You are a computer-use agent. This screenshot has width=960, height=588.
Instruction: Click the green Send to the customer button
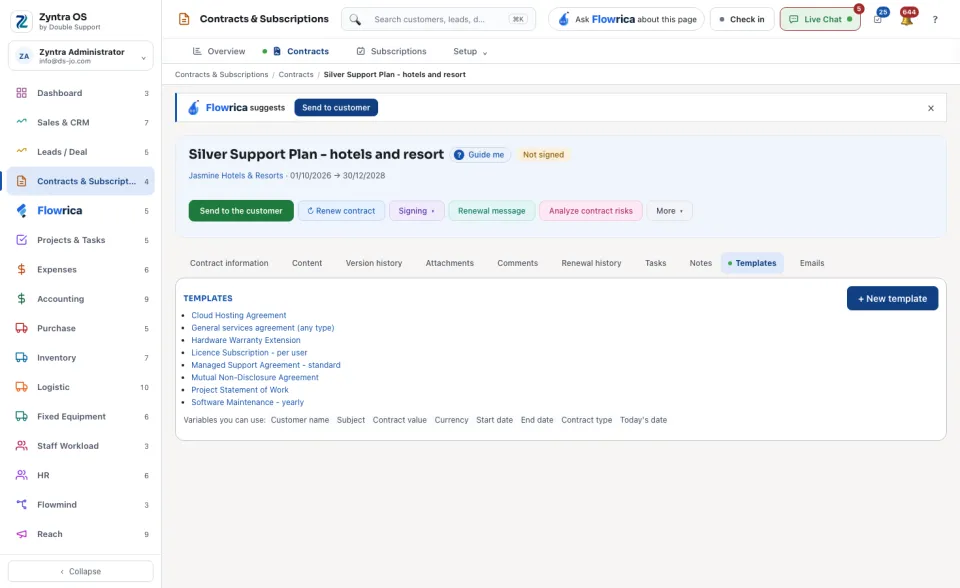click(x=241, y=211)
